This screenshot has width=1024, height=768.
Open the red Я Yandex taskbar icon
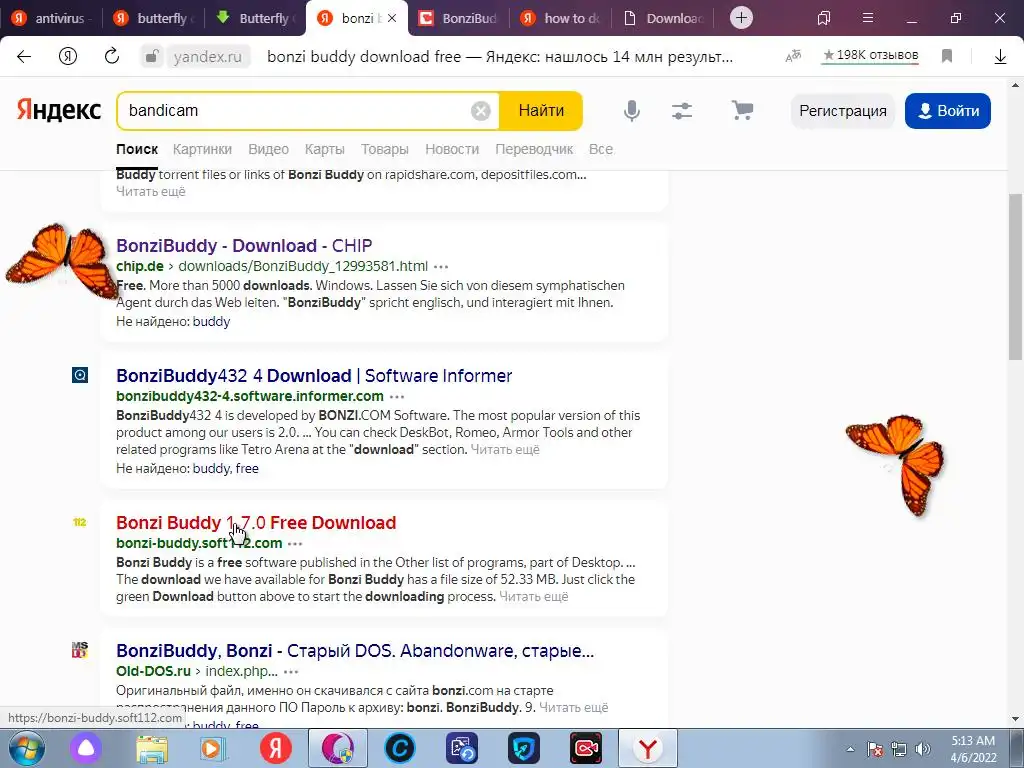click(276, 748)
